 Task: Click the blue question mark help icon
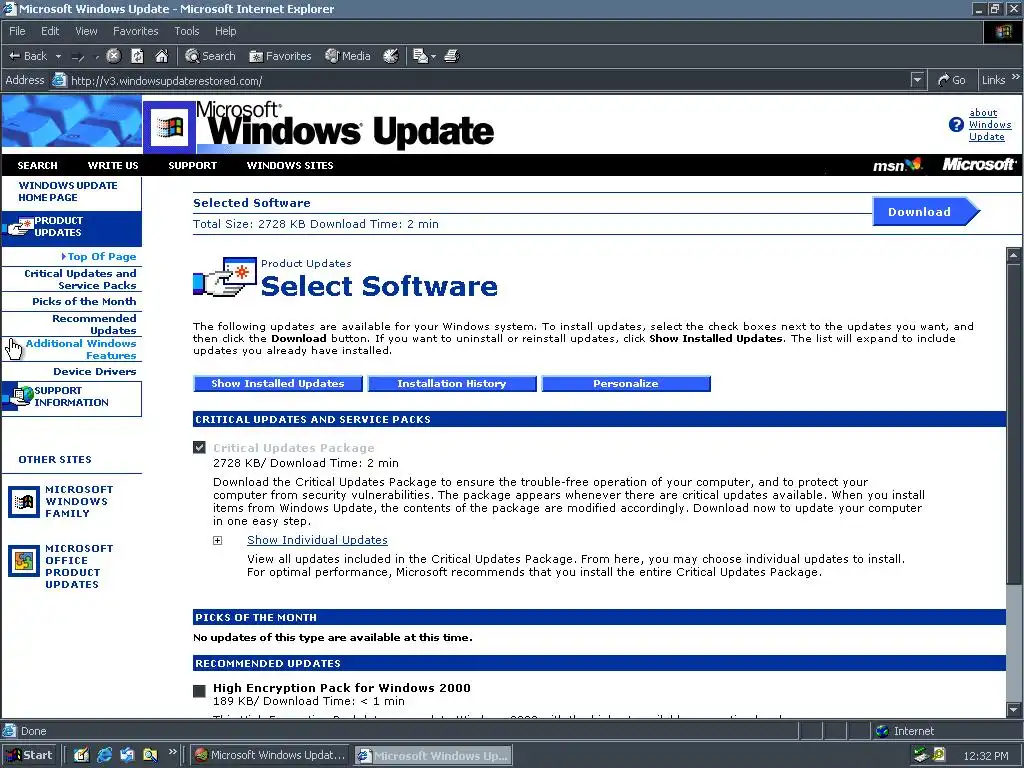click(x=956, y=124)
